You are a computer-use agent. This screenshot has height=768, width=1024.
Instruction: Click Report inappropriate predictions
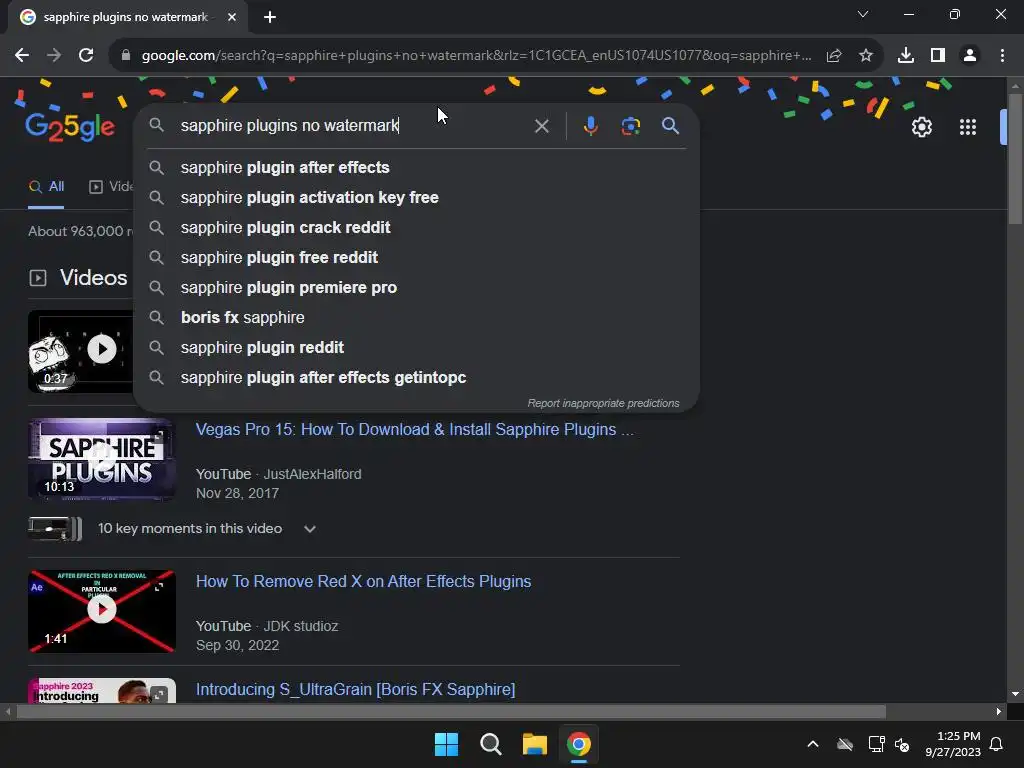click(603, 404)
